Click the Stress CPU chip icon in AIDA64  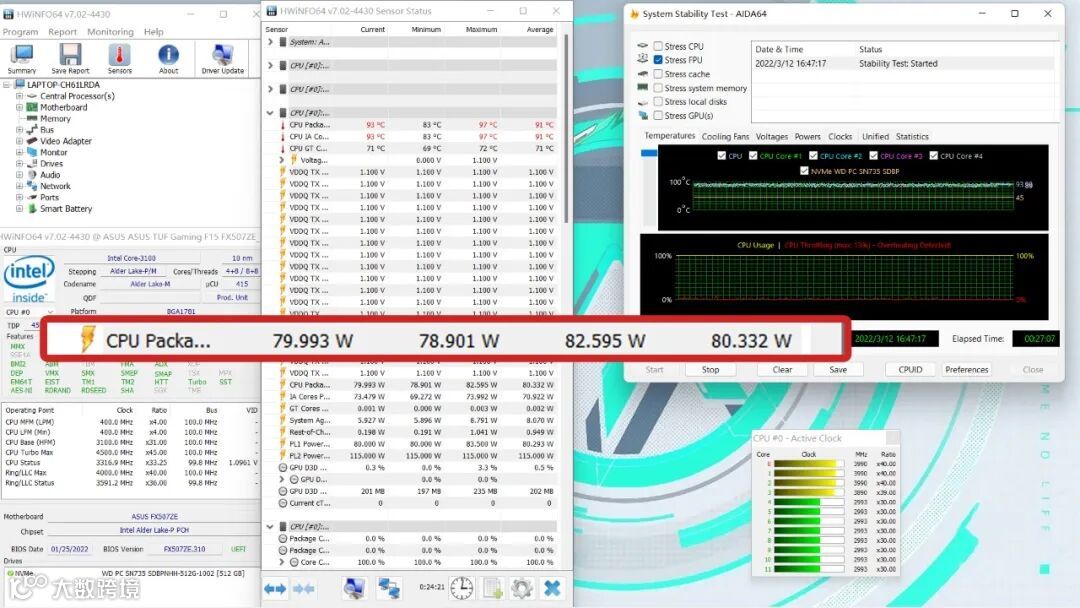tap(643, 46)
